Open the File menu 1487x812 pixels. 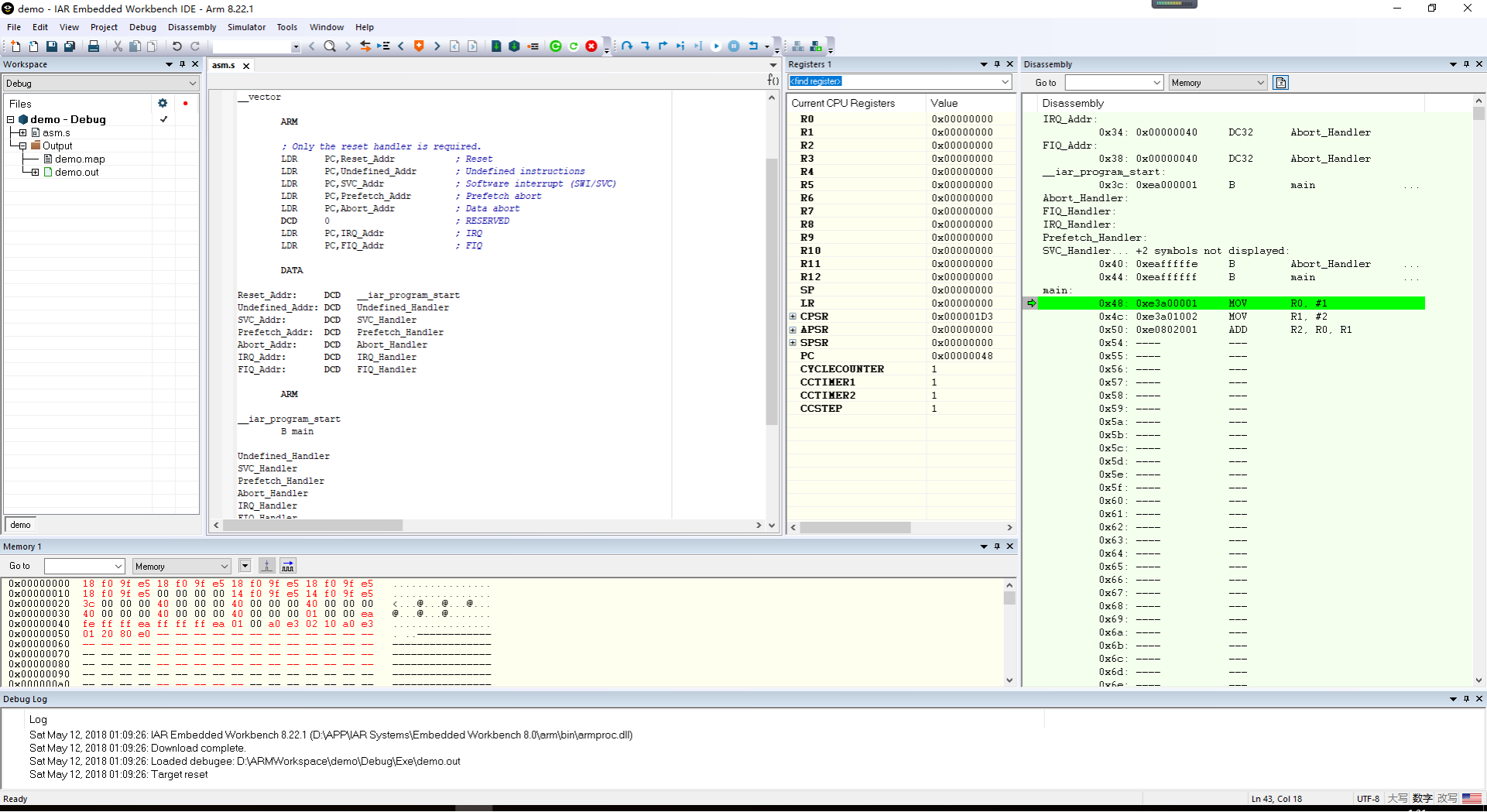pyautogui.click(x=14, y=27)
